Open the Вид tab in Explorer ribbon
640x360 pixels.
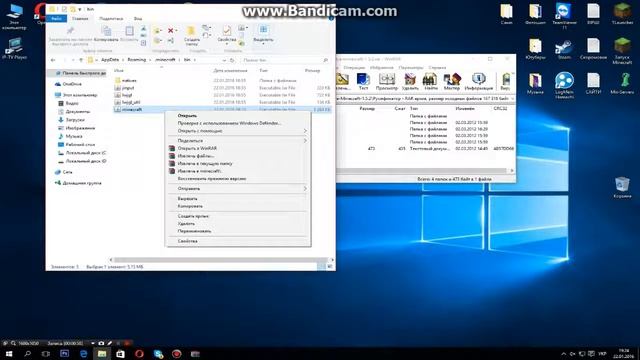coord(138,19)
